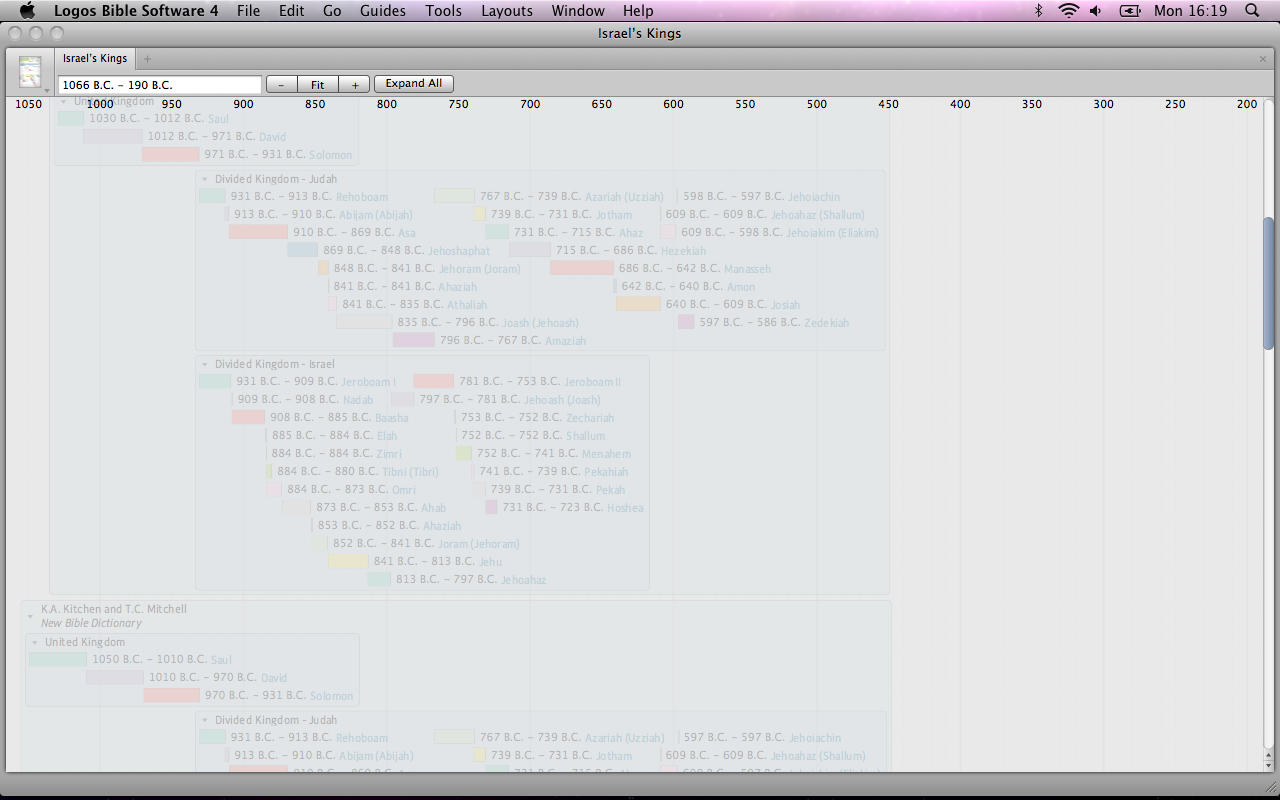1280x800 pixels.
Task: Click the 500 year mark on ruler
Action: coord(817,104)
